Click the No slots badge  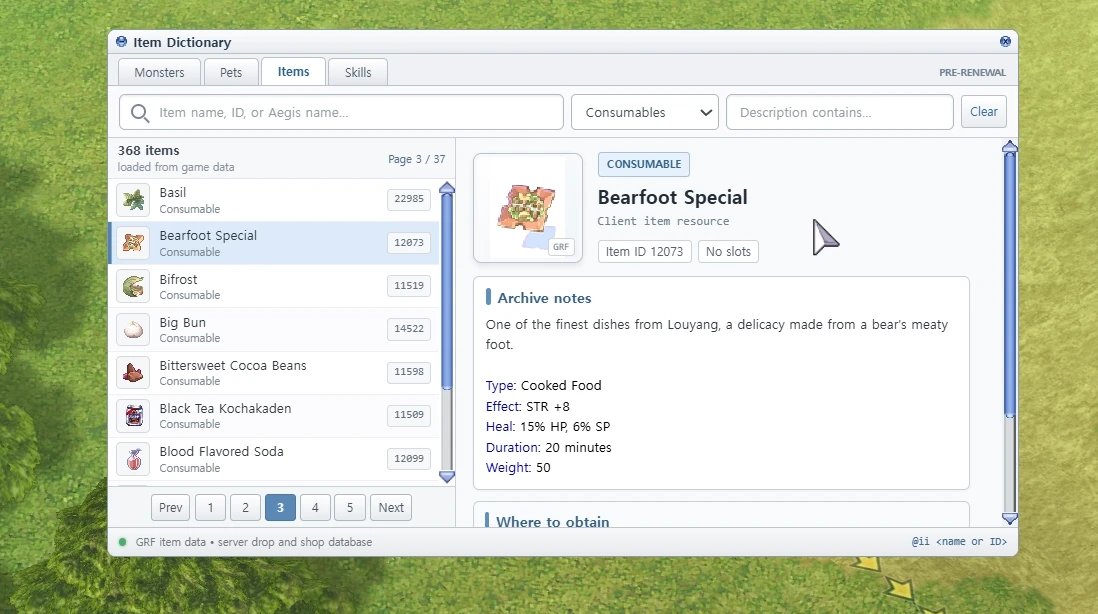click(728, 251)
